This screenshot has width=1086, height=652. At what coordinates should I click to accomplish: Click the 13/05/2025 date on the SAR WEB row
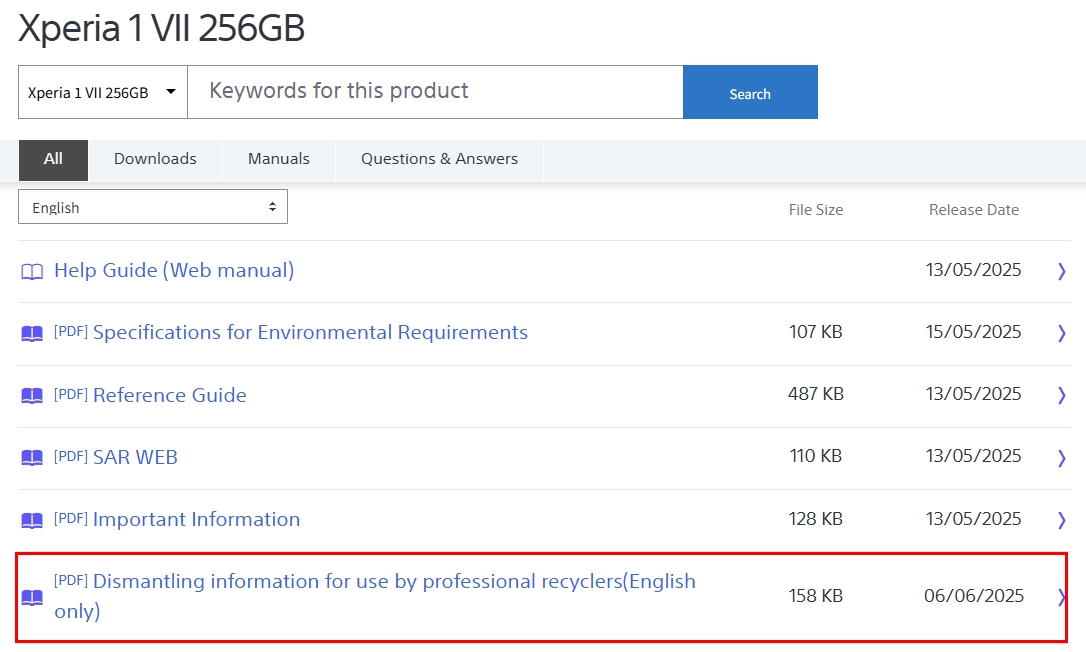coord(974,456)
